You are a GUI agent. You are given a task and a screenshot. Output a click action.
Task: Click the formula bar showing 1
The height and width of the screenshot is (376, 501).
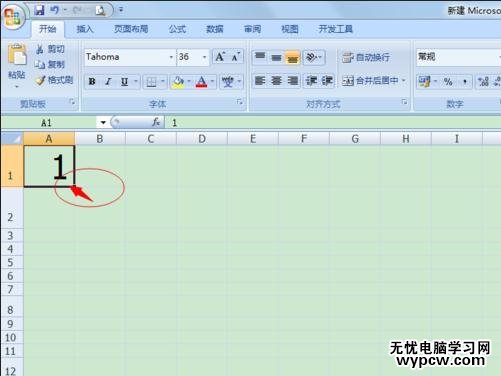click(333, 123)
